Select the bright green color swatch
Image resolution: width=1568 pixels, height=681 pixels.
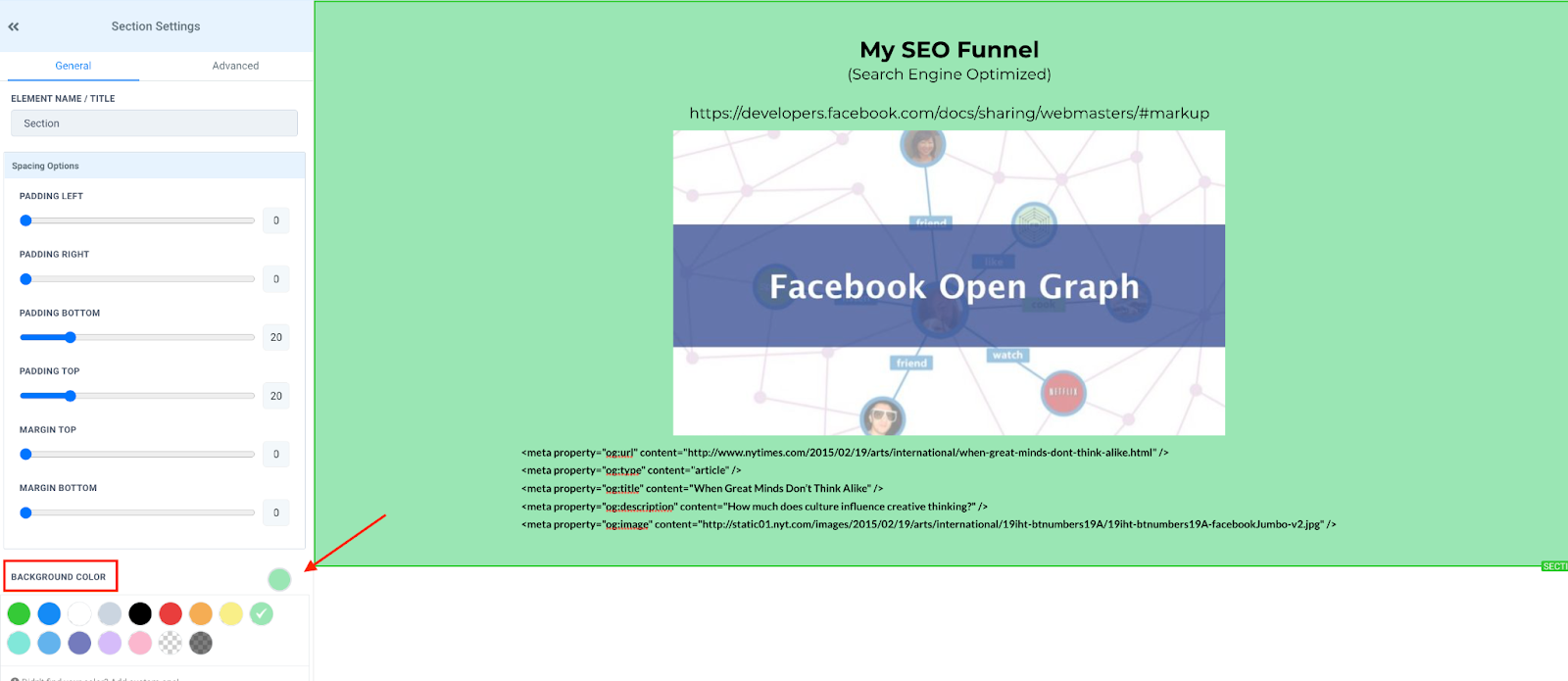pyautogui.click(x=19, y=613)
